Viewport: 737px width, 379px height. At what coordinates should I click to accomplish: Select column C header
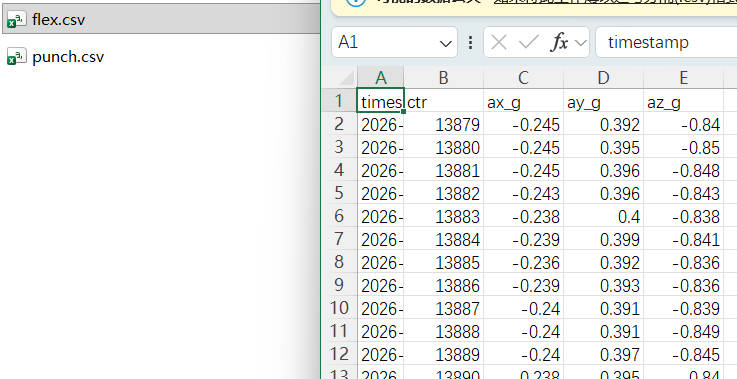point(523,78)
